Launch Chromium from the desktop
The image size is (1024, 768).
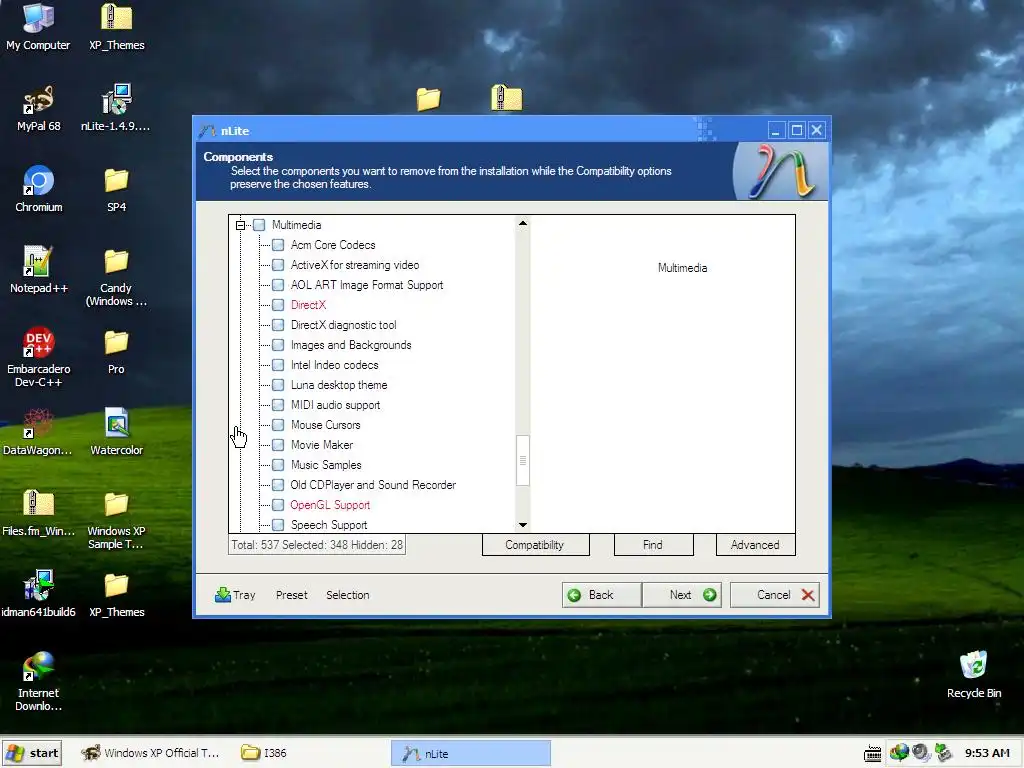pos(39,189)
